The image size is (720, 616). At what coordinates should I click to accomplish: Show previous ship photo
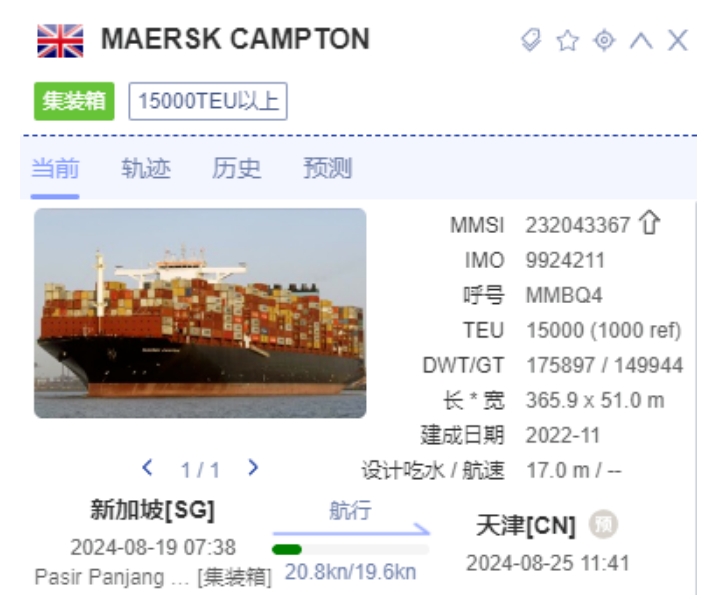click(x=147, y=468)
